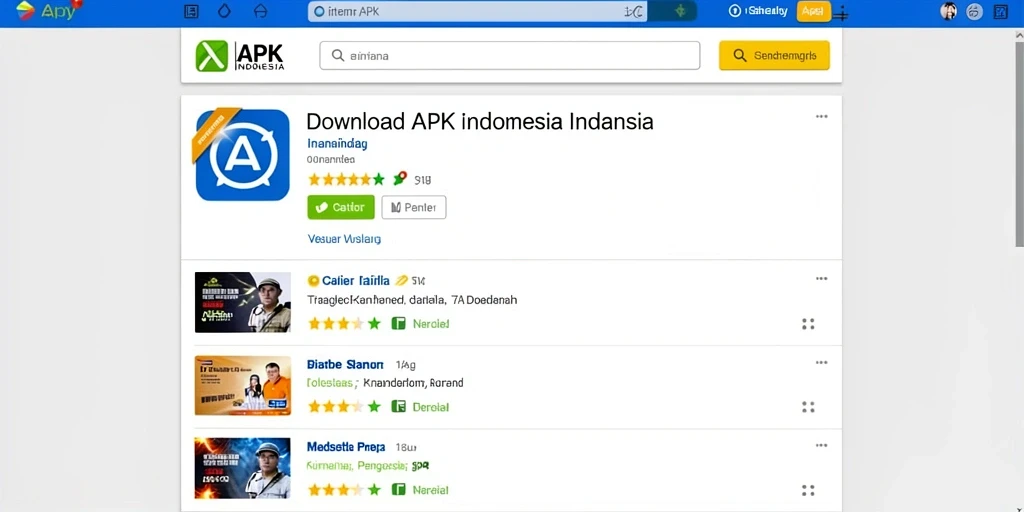Viewport: 1024px width, 512px height.
Task: Open three-dot menu for Medsetle Pnera row
Action: tap(822, 445)
